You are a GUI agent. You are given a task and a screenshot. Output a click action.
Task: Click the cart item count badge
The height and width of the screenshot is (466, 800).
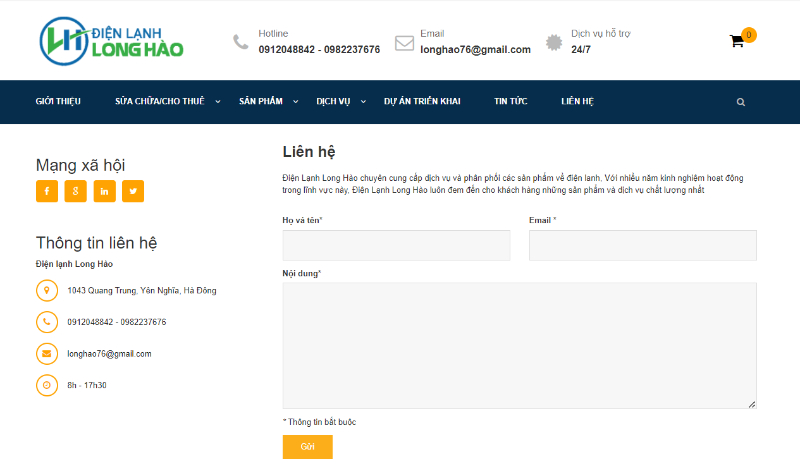click(749, 35)
